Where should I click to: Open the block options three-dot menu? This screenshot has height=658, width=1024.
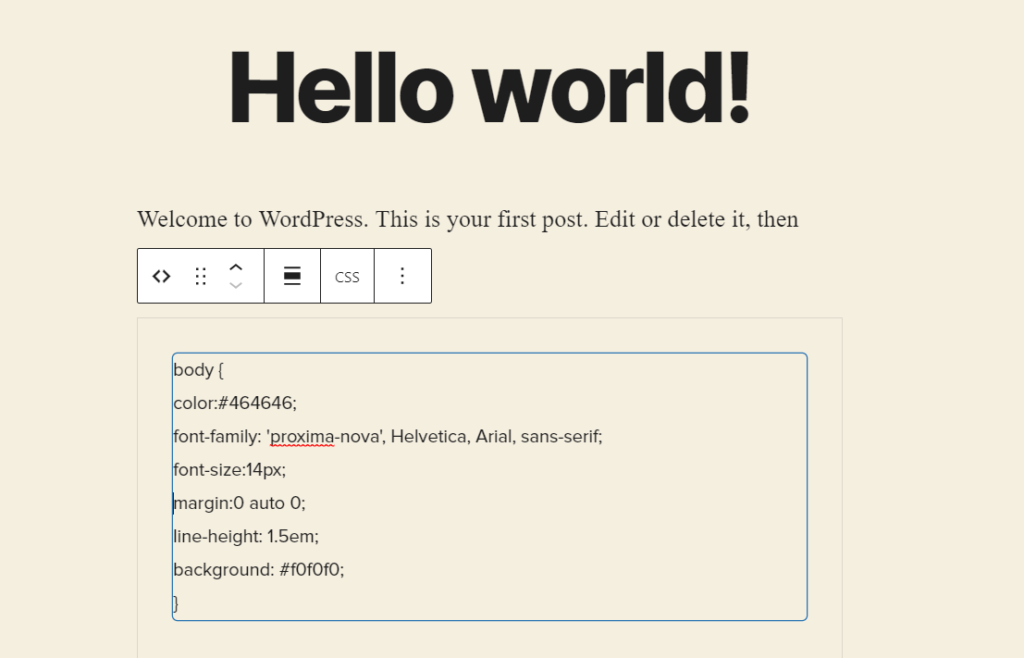pyautogui.click(x=402, y=276)
